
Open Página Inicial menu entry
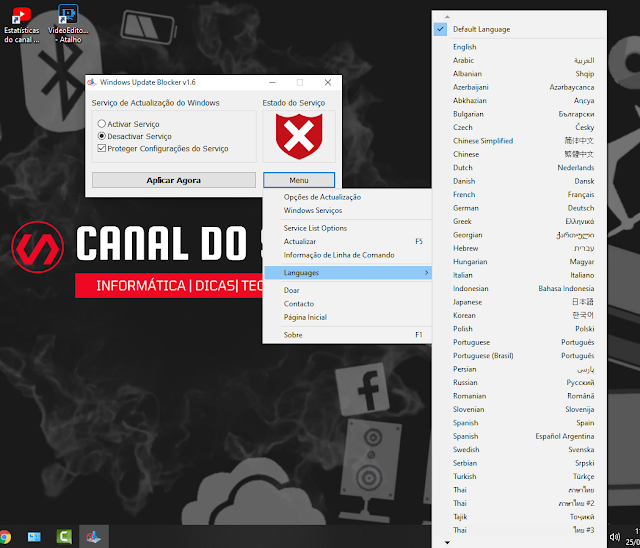(347, 317)
